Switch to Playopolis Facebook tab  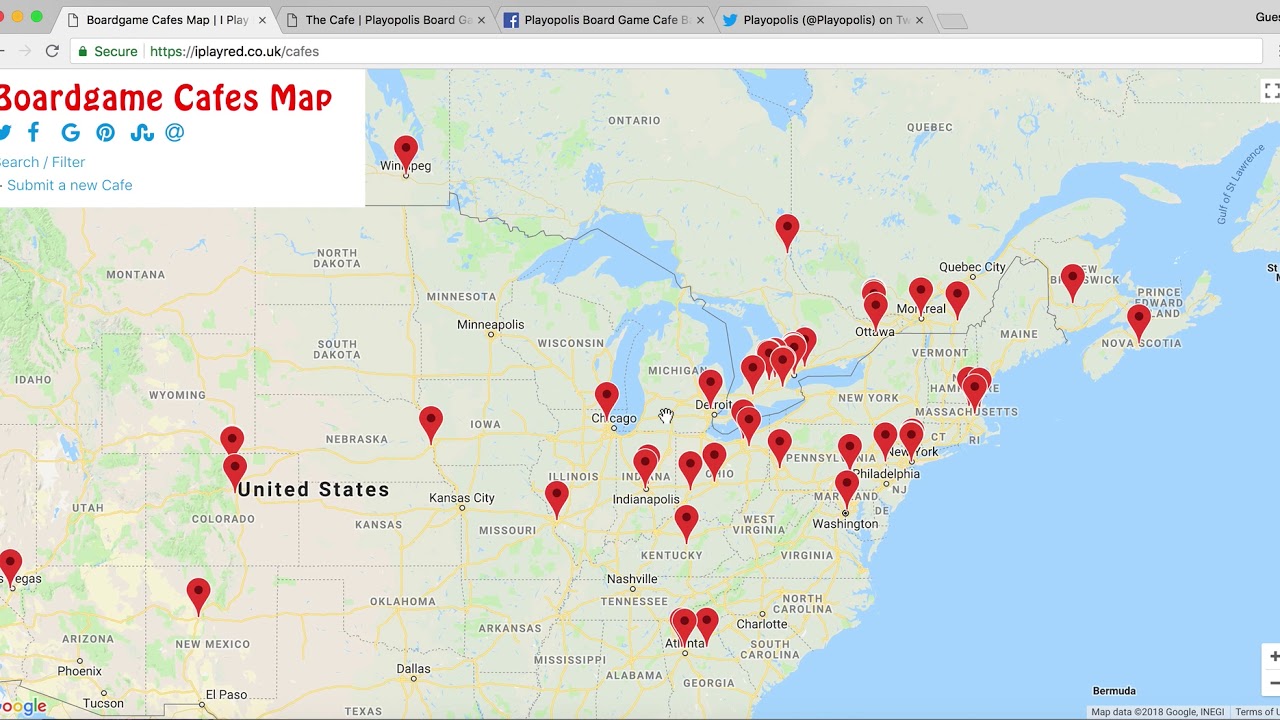606,19
